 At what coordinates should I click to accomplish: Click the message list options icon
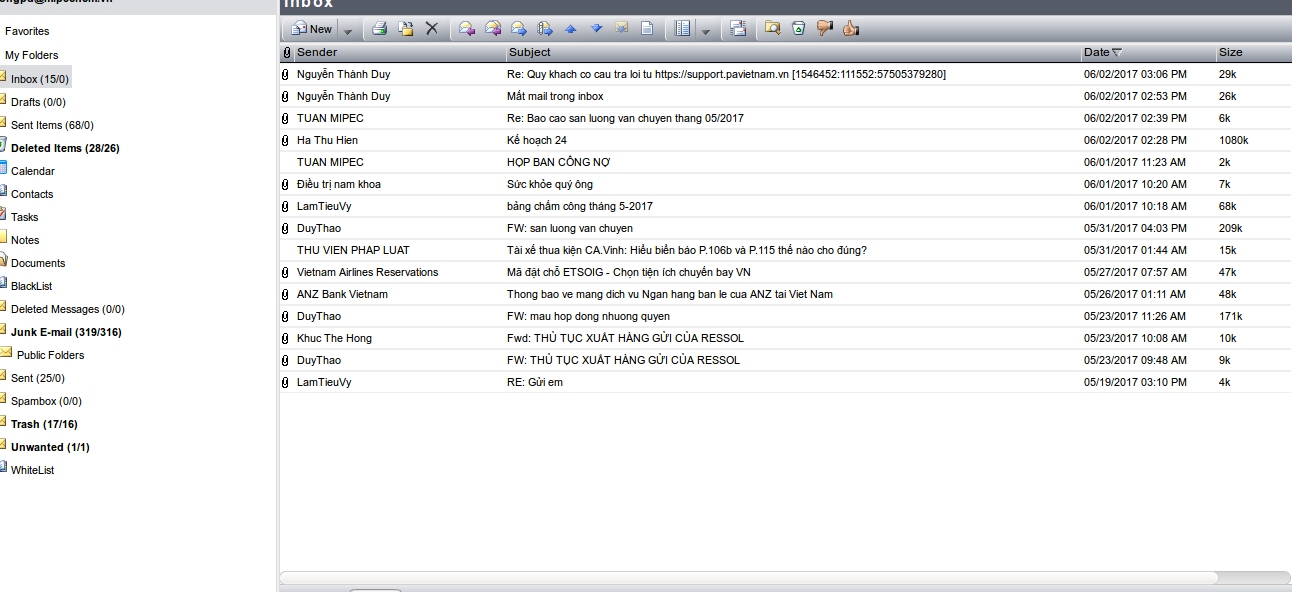pos(737,29)
